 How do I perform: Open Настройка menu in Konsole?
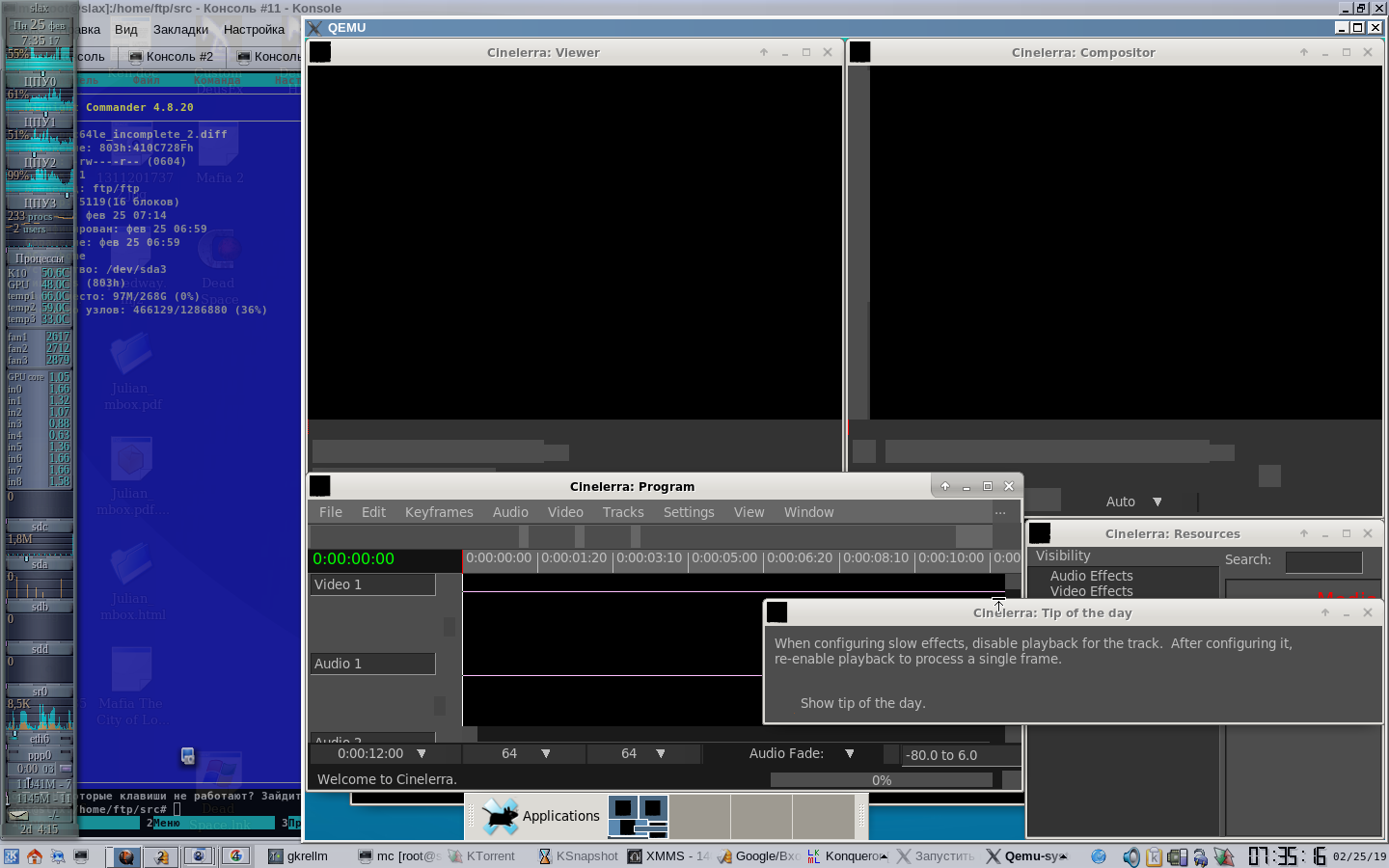254,30
